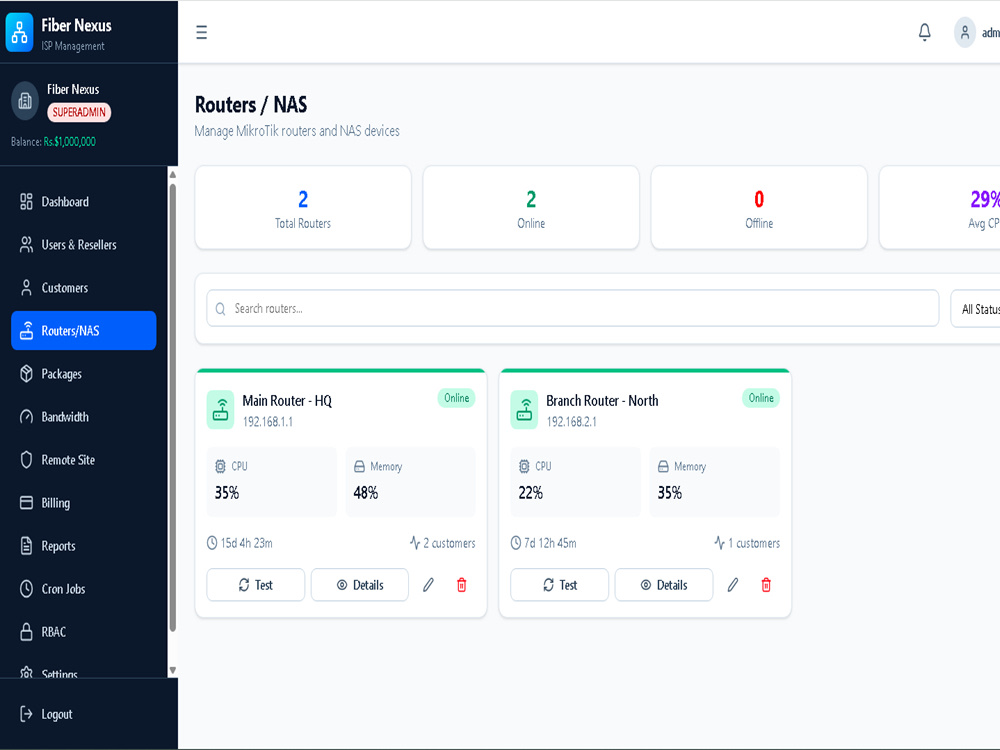Toggle sidebar with the hamburger menu icon
Screen dimensions: 1000x750
[202, 32]
